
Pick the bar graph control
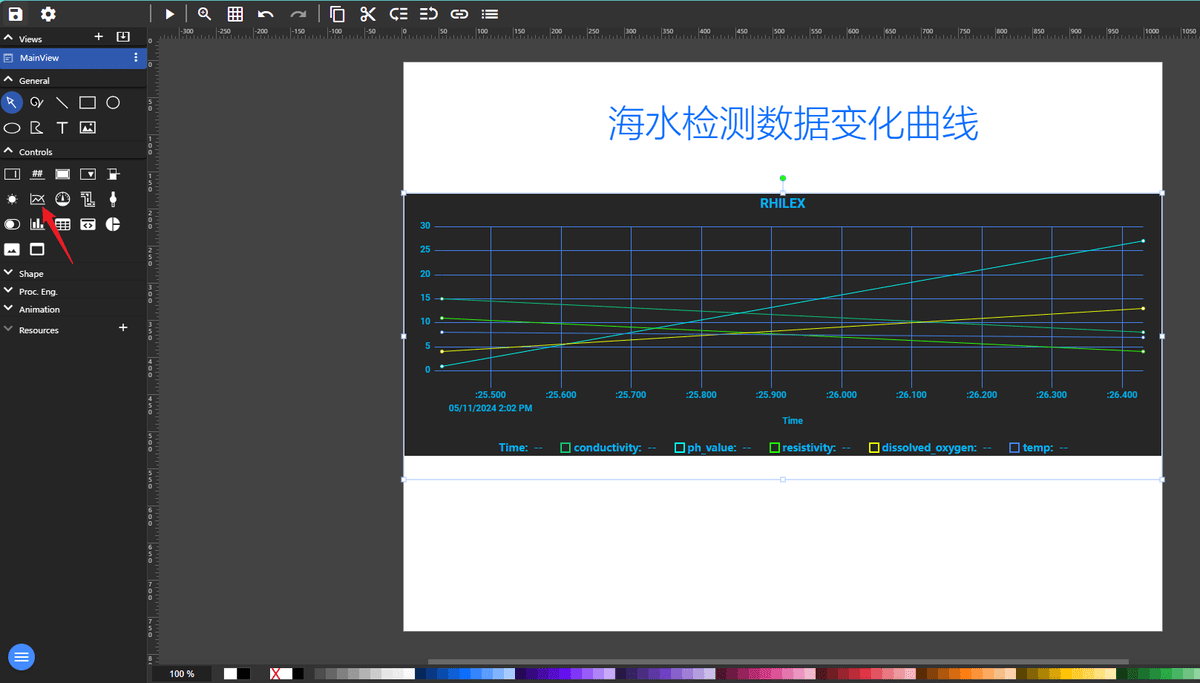point(37,224)
